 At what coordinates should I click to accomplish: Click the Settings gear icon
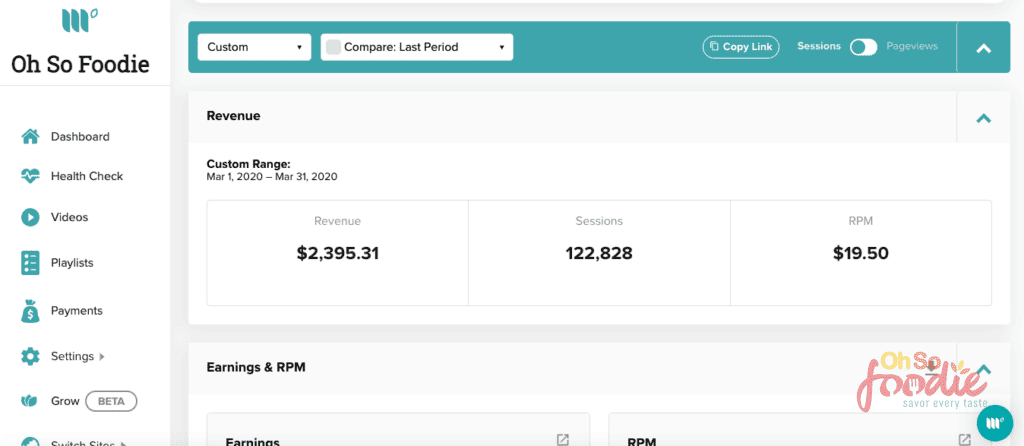(x=30, y=357)
